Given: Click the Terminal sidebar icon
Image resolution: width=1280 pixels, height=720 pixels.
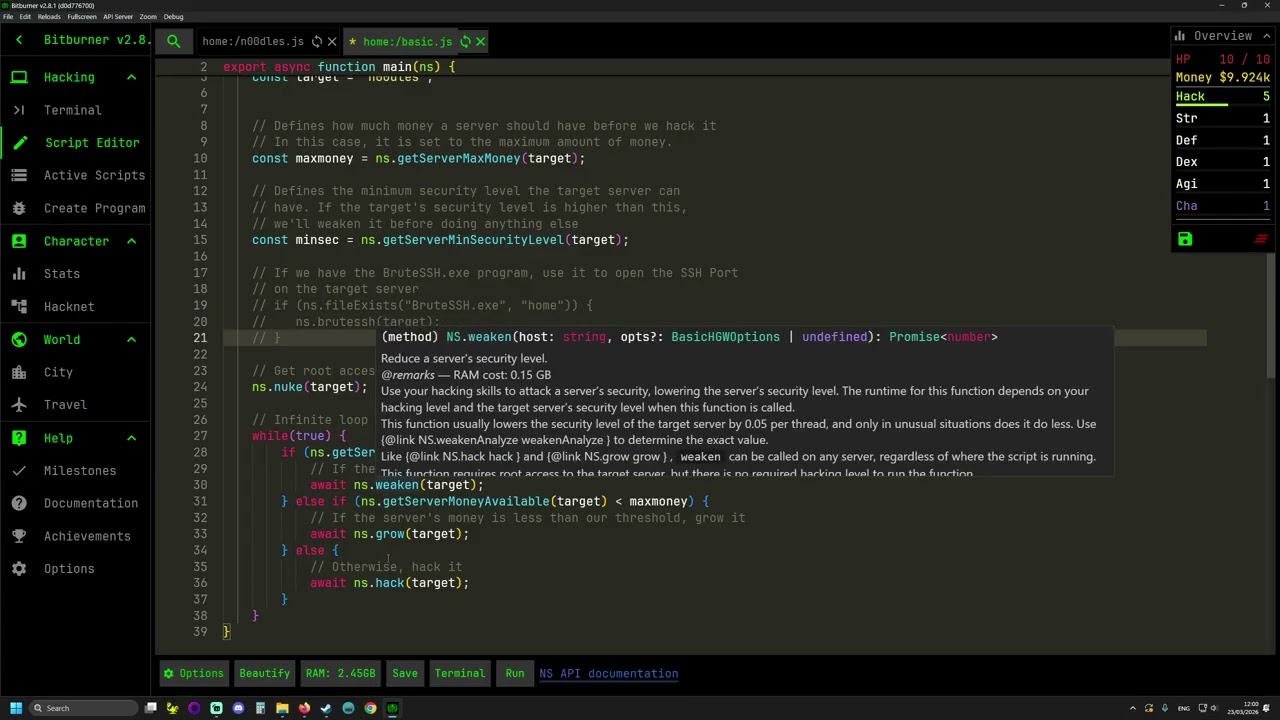Looking at the screenshot, I should pyautogui.click(x=19, y=110).
